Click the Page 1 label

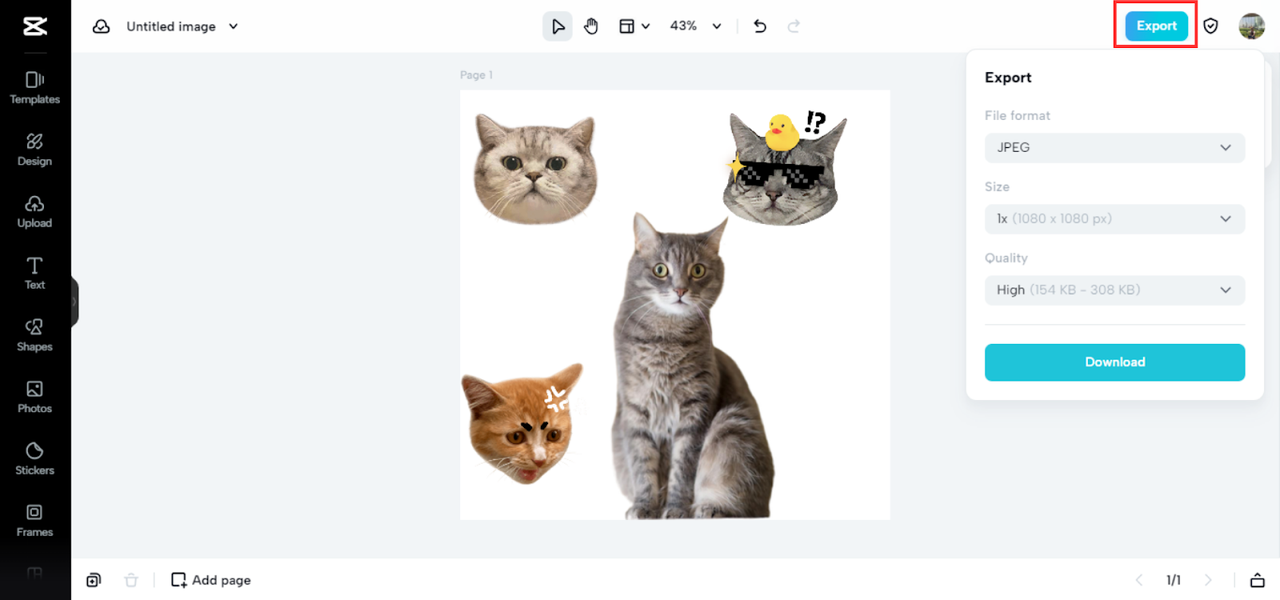476,75
